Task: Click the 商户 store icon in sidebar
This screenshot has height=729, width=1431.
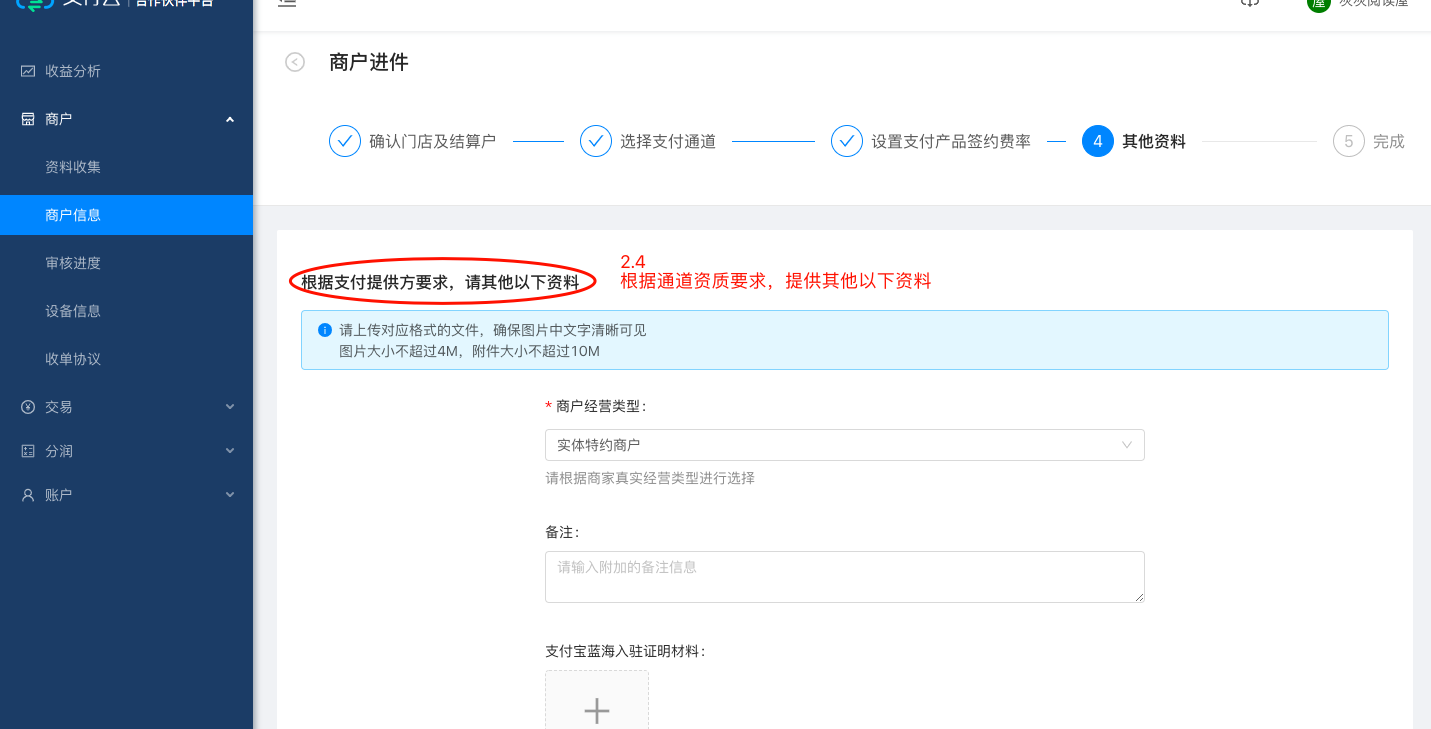Action: click(28, 119)
